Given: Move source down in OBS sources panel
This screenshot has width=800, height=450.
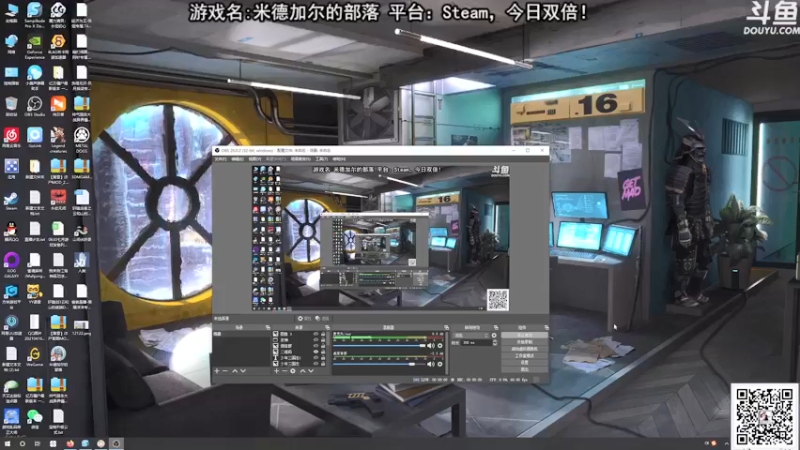Looking at the screenshot, I should 311,371.
